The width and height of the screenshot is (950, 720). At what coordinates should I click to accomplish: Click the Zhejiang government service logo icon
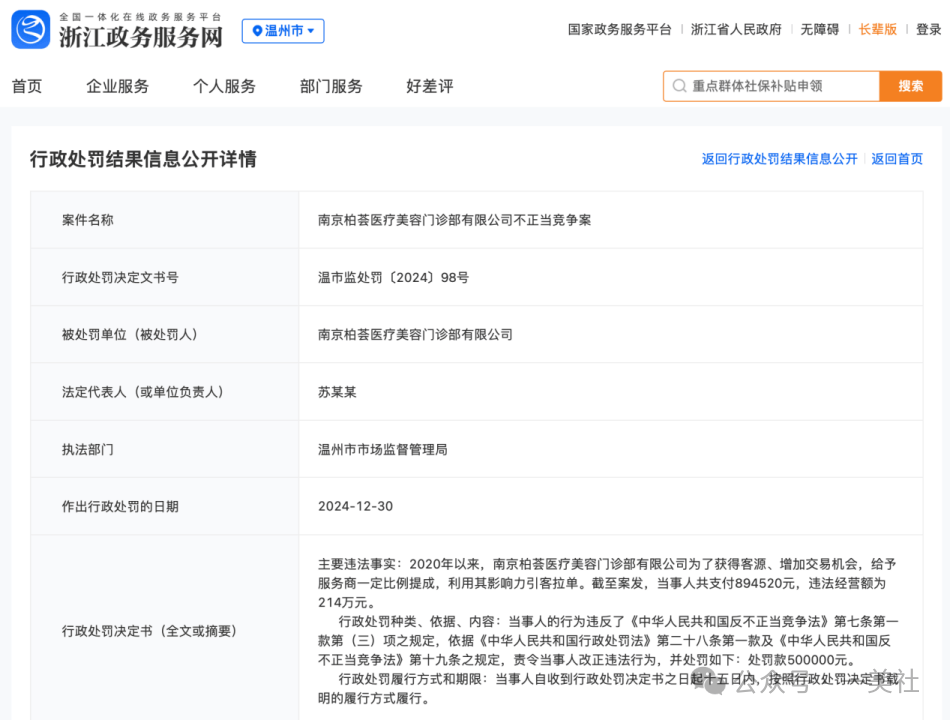coord(31,29)
